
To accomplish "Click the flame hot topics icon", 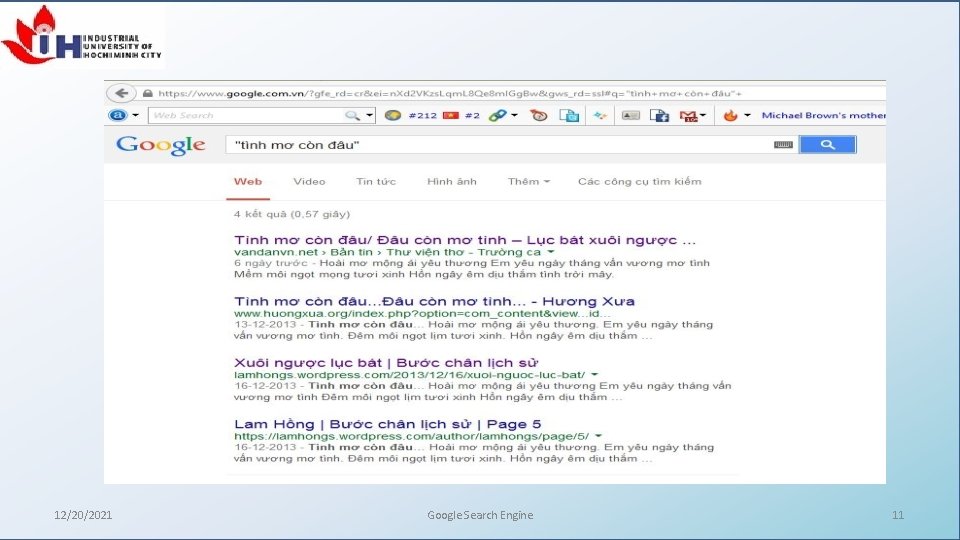I will point(730,115).
